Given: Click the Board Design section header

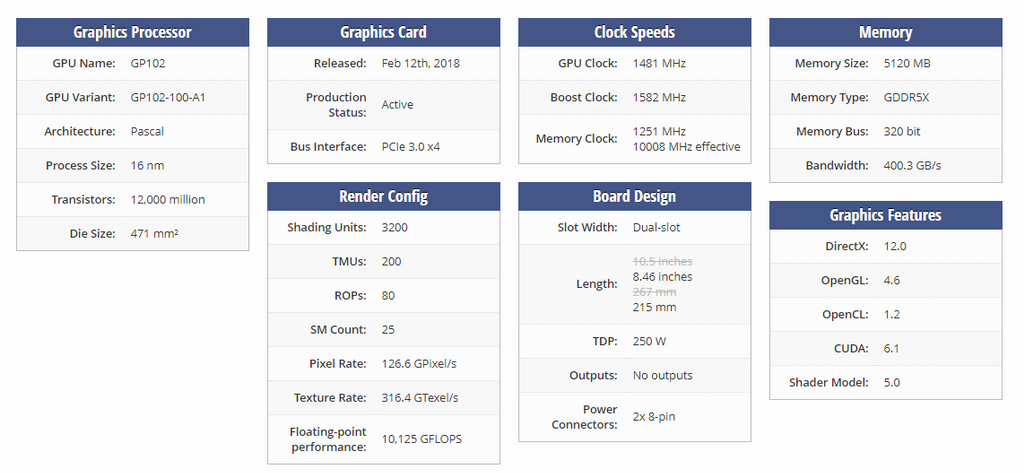Looking at the screenshot, I should [635, 196].
